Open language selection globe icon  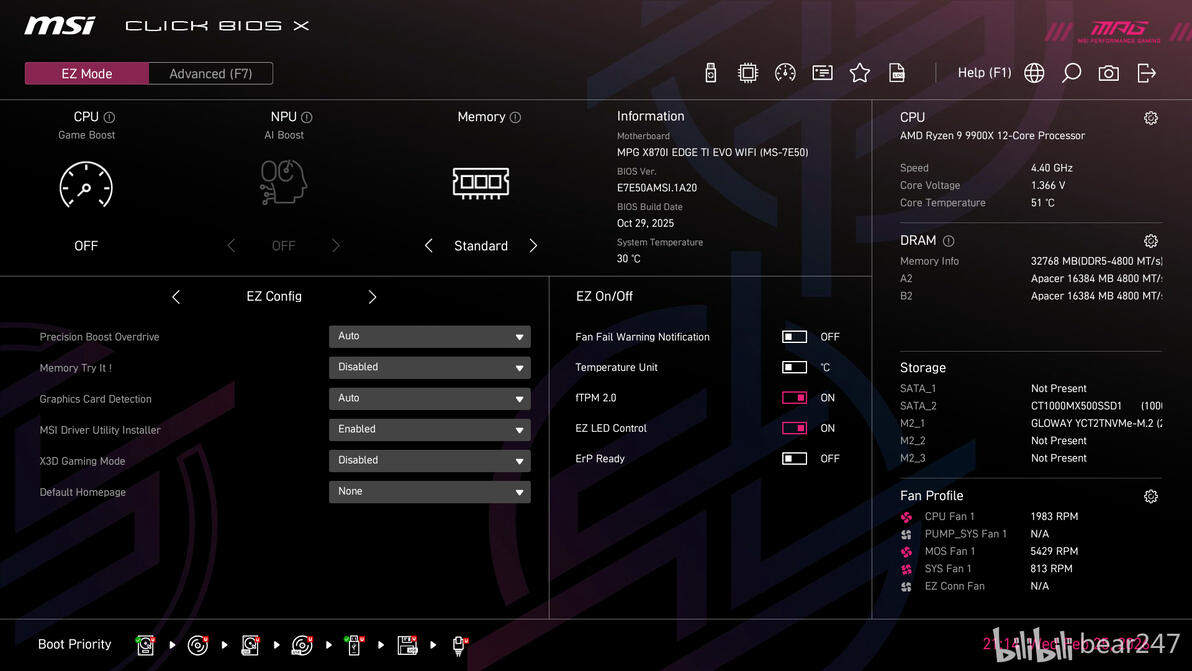pos(1034,73)
